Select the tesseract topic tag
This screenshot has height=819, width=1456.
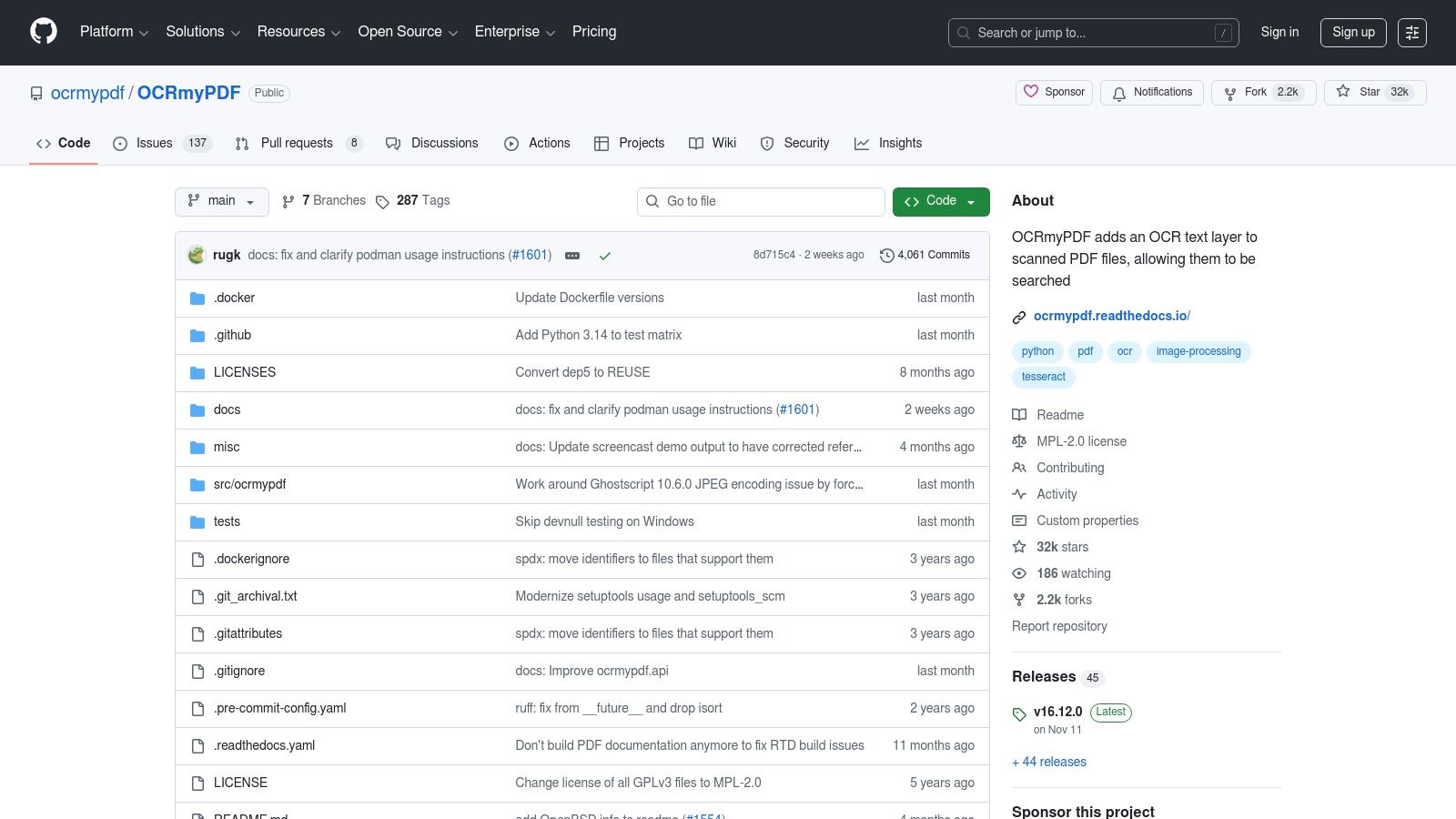point(1043,377)
